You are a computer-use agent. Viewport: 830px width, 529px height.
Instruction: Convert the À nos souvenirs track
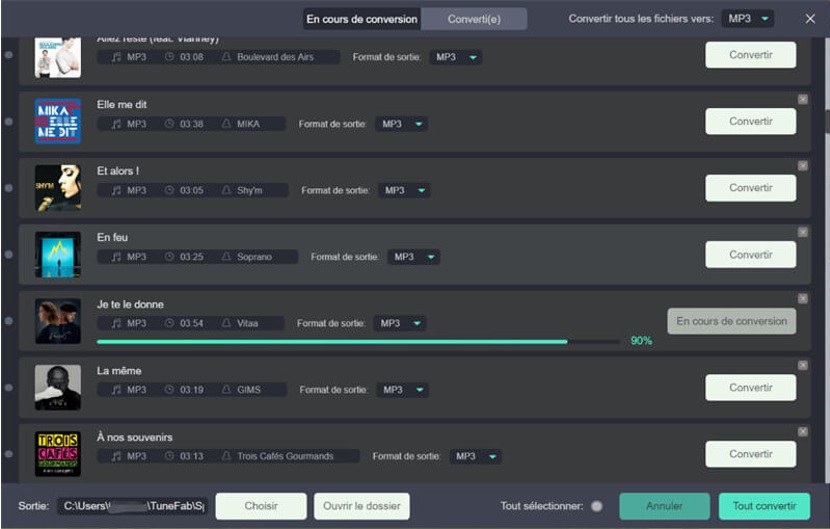[x=751, y=454]
